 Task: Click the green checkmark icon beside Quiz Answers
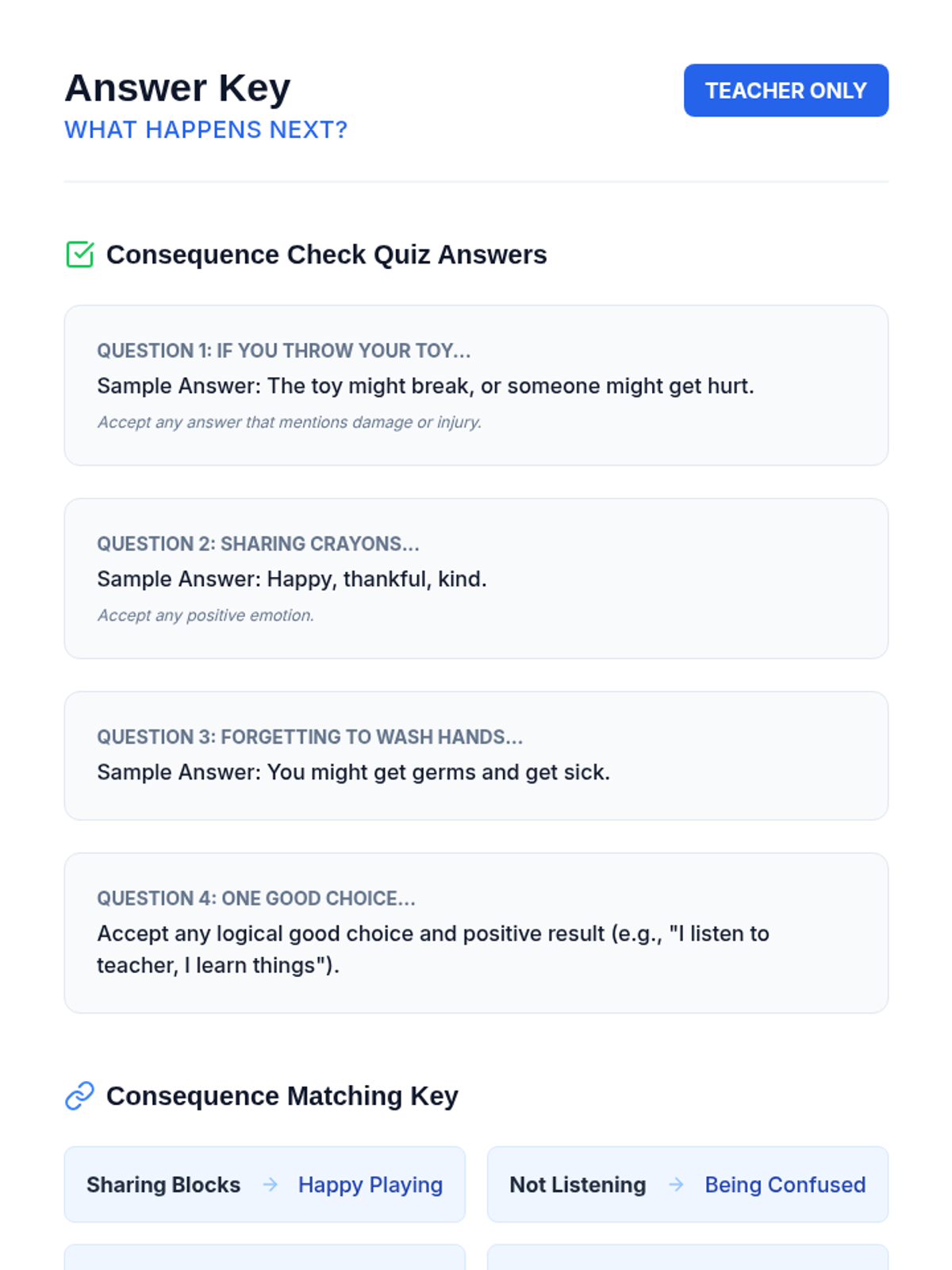[x=79, y=255]
